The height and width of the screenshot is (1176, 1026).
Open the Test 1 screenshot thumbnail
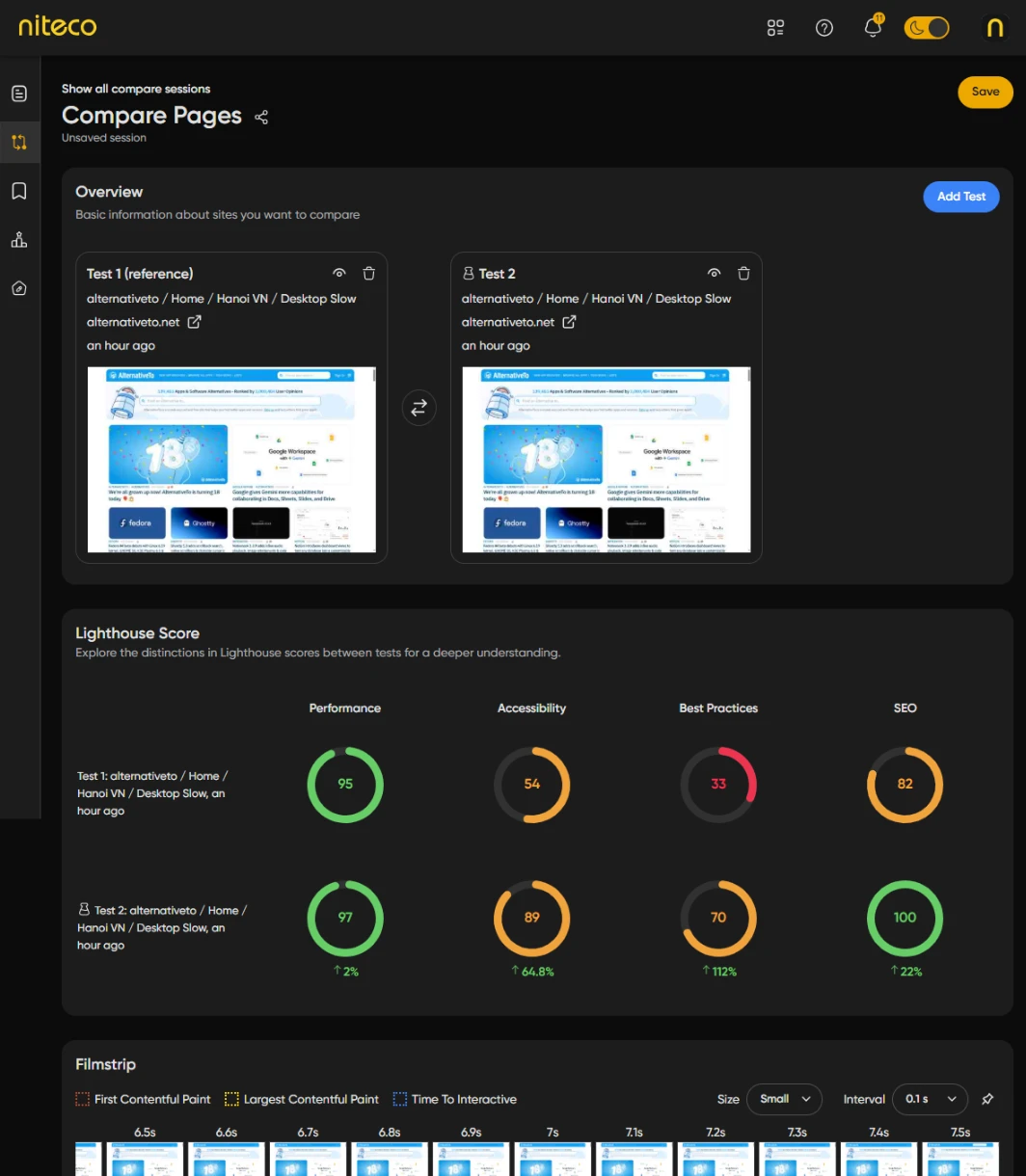[231, 460]
